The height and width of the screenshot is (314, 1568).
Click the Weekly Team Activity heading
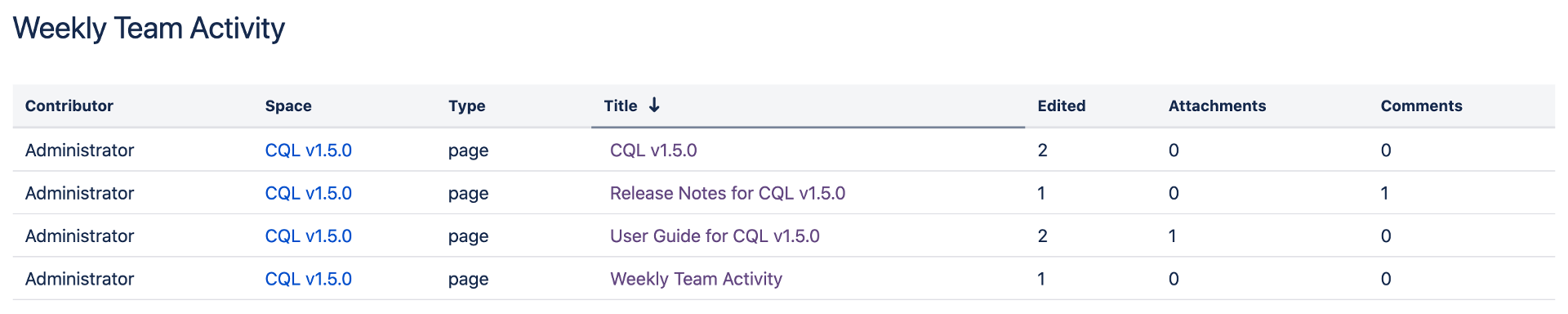(x=149, y=29)
